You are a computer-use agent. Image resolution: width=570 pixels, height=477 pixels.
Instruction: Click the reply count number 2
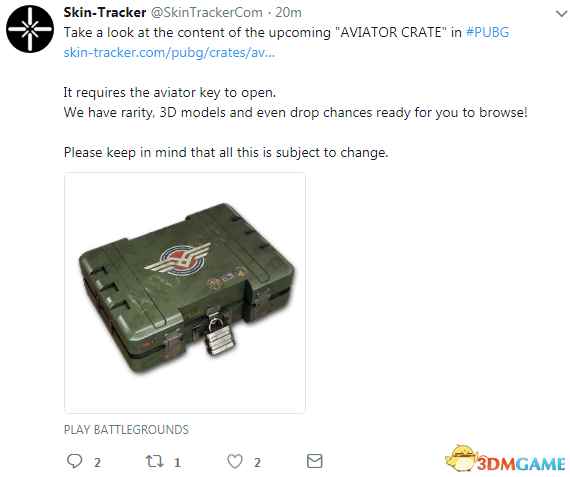click(97, 462)
